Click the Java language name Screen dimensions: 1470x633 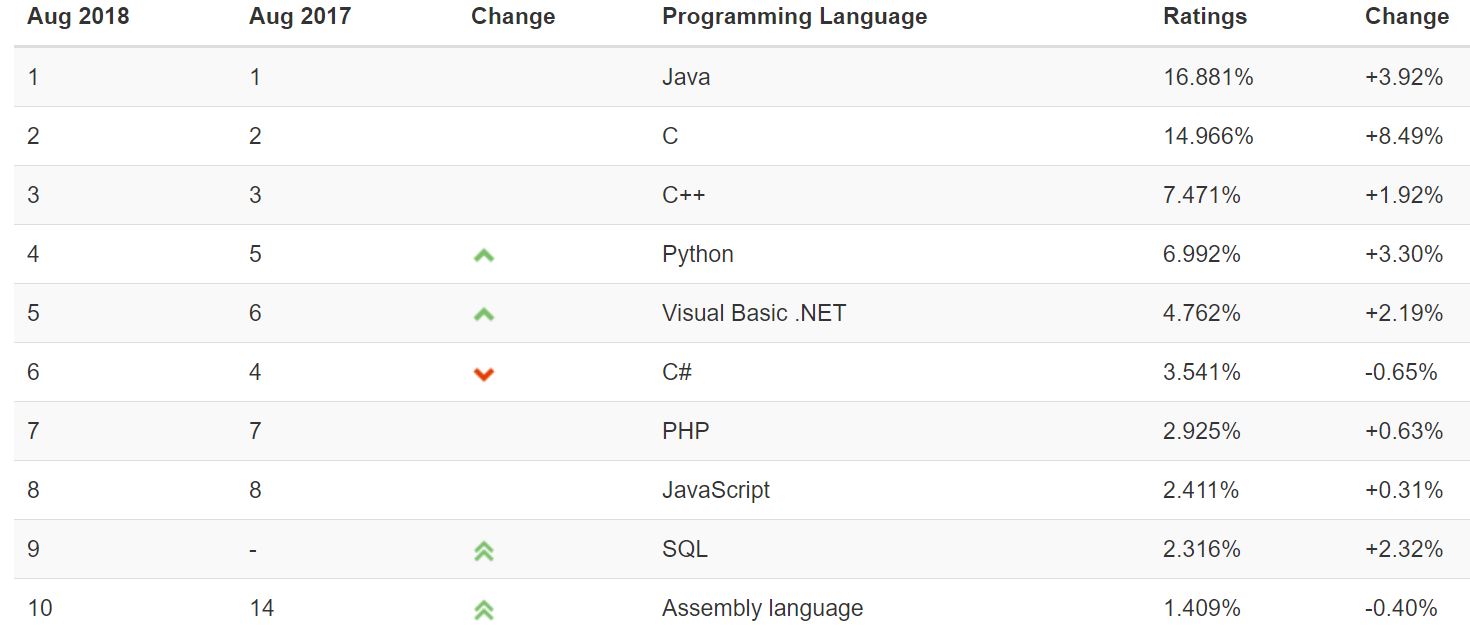[x=686, y=77]
